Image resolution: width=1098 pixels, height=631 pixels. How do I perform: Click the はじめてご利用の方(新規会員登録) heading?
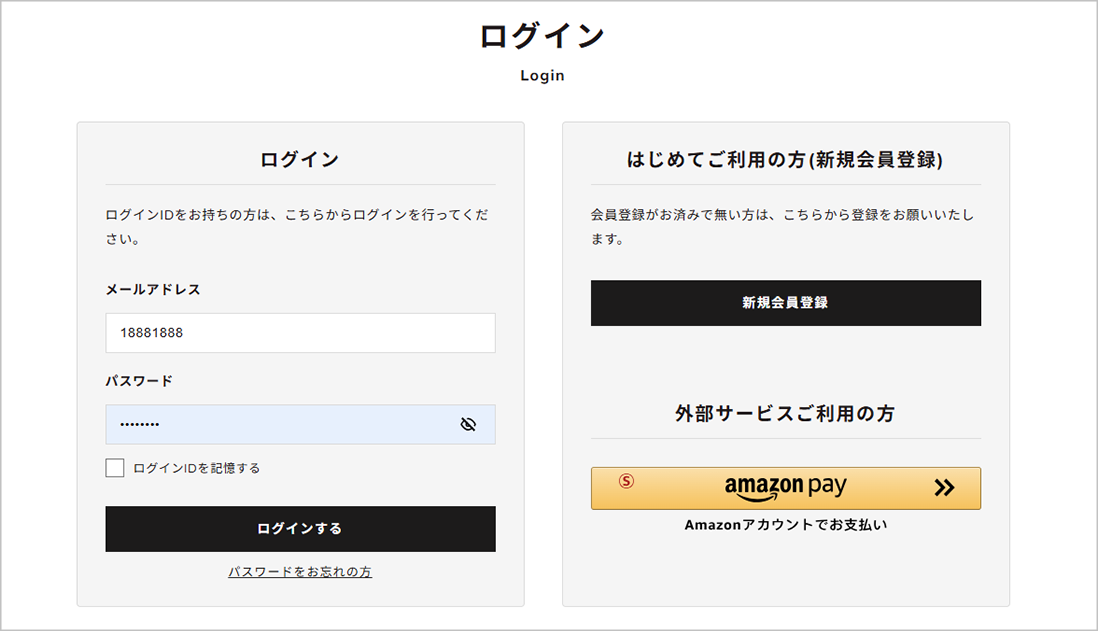point(785,159)
